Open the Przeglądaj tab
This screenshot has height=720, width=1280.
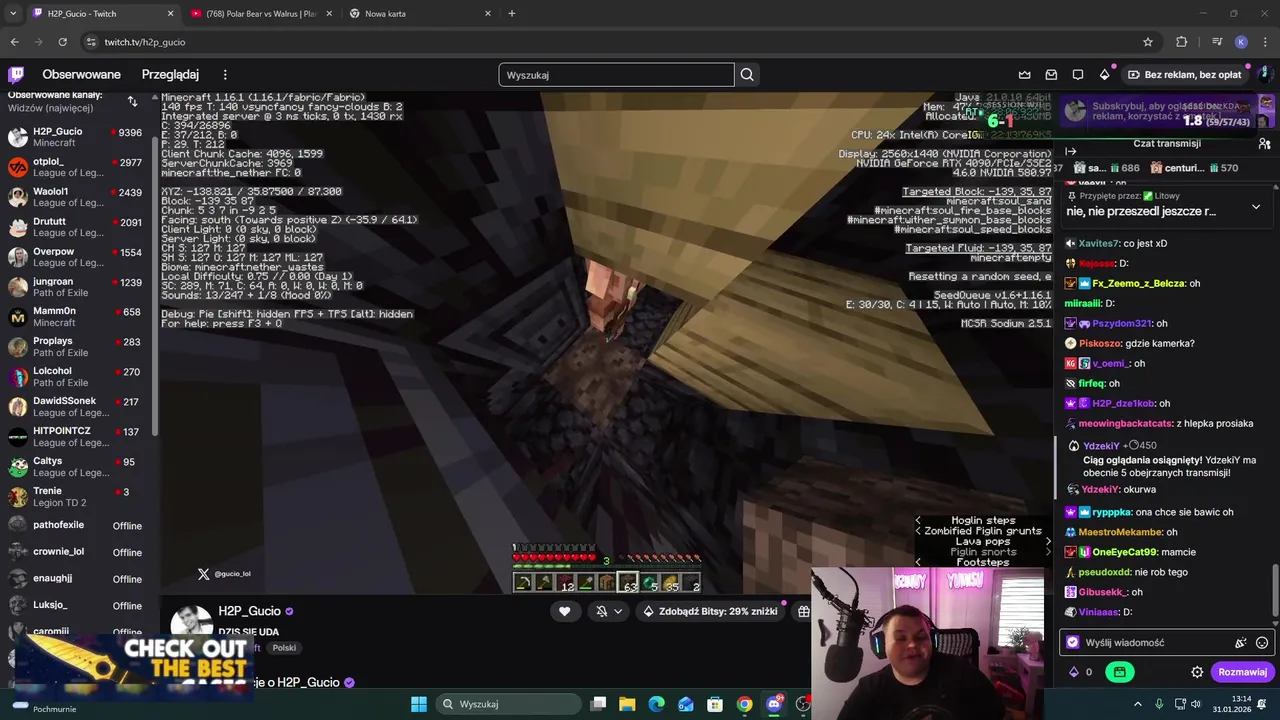click(170, 75)
